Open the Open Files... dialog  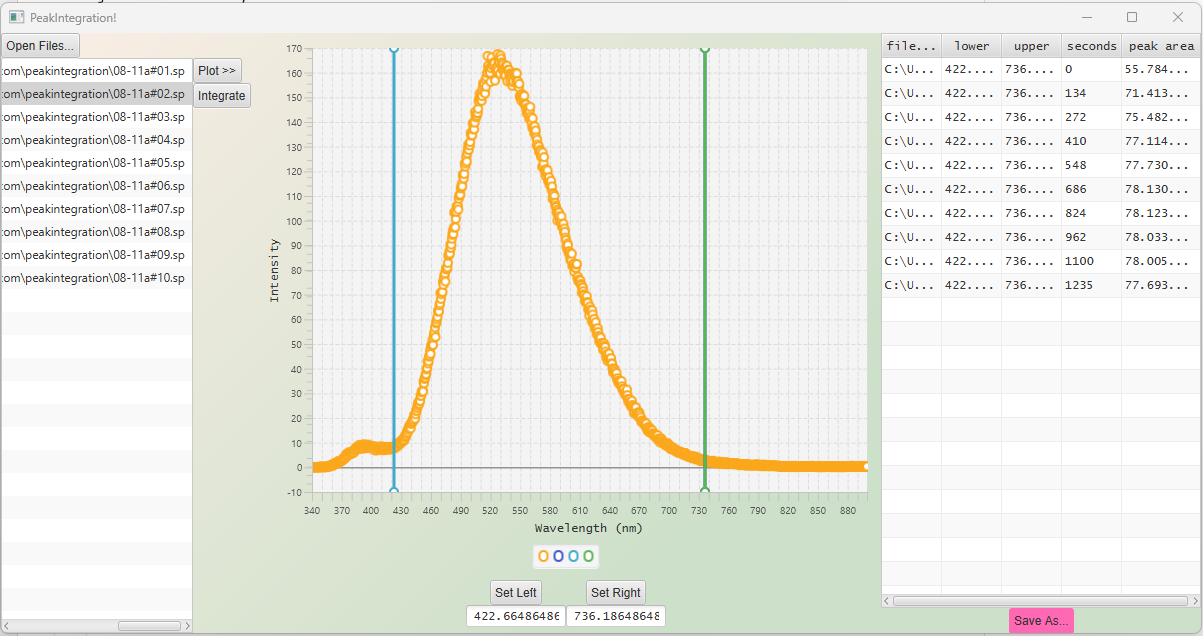(x=40, y=46)
